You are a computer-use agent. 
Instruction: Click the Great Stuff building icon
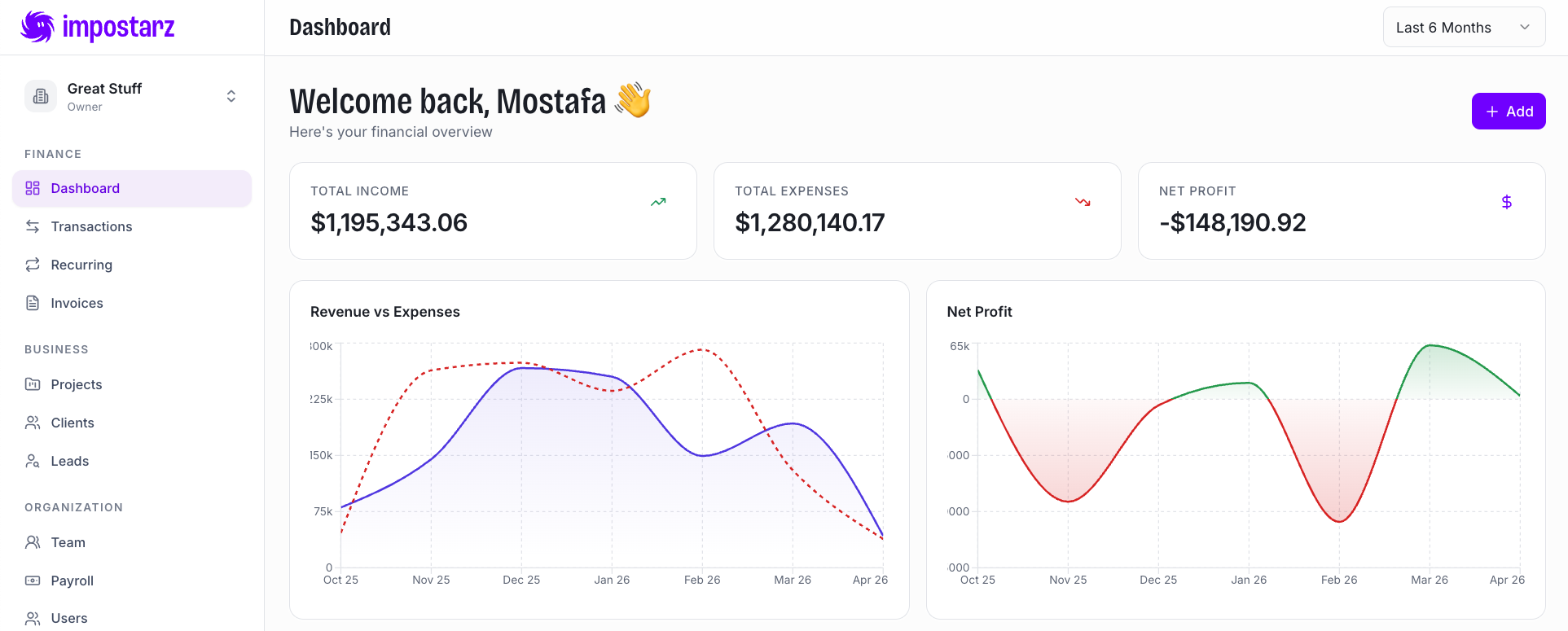41,96
